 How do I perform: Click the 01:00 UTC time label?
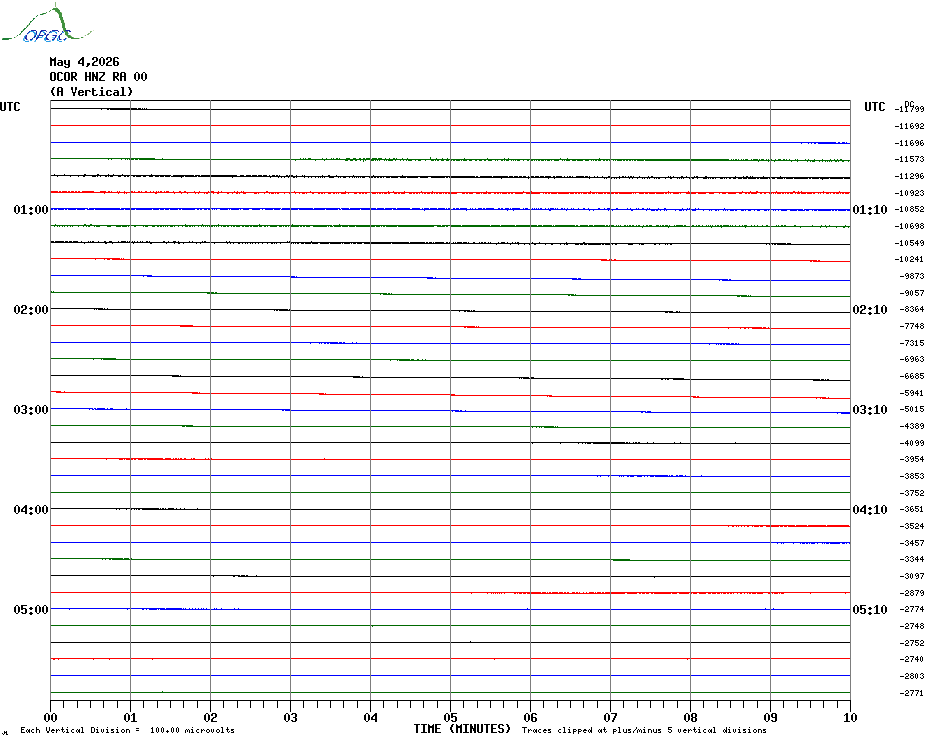[x=31, y=209]
